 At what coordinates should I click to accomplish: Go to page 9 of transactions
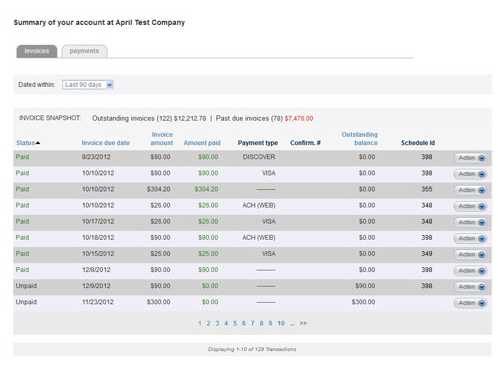tap(270, 323)
